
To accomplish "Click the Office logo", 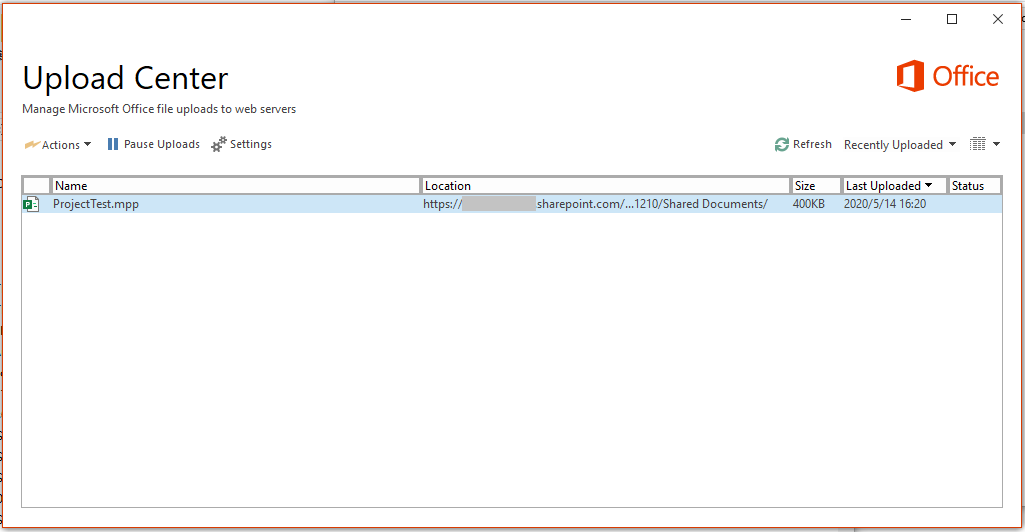I will 947,76.
